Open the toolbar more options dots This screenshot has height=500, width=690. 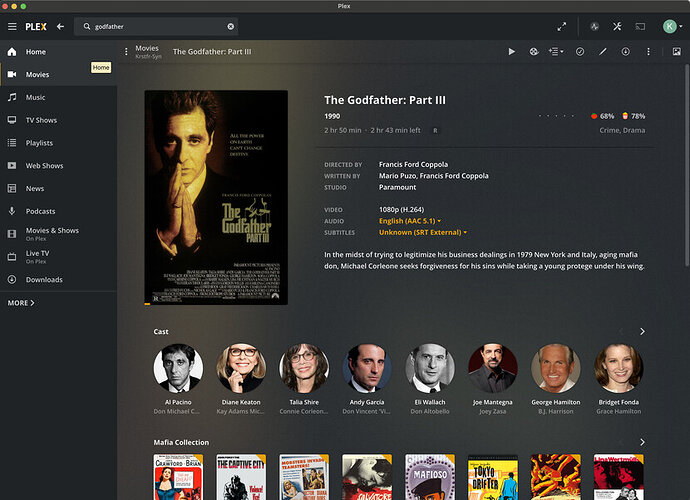pos(648,51)
